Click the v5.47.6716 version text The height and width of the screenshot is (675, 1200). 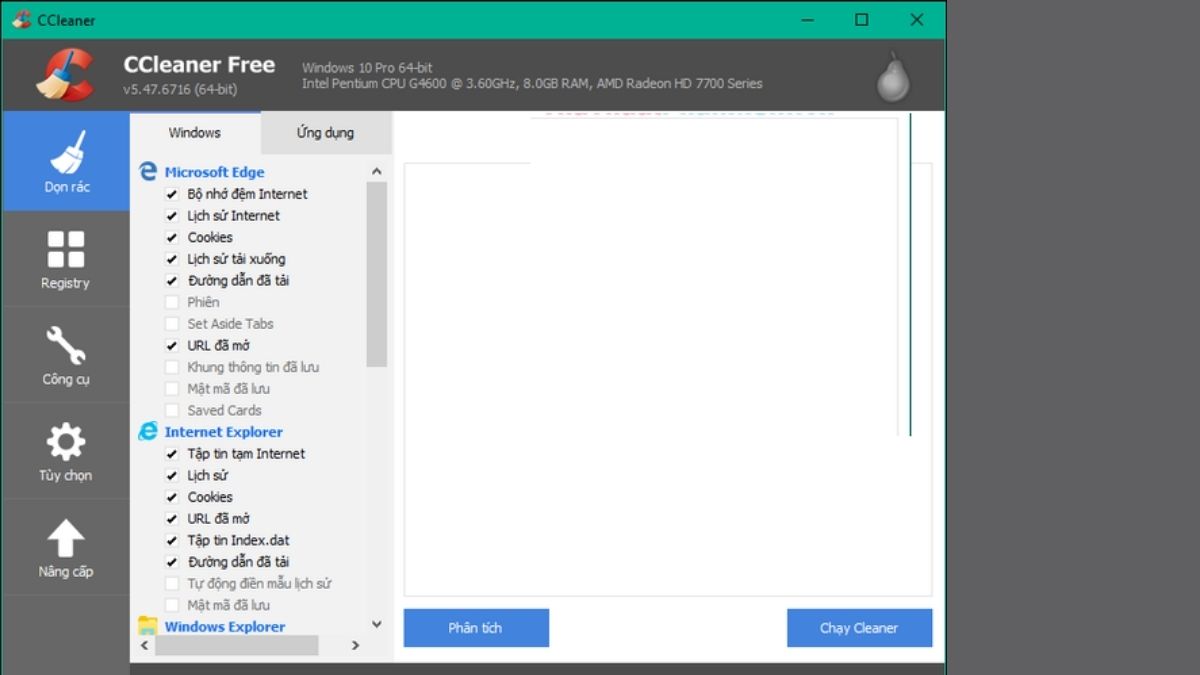click(180, 89)
